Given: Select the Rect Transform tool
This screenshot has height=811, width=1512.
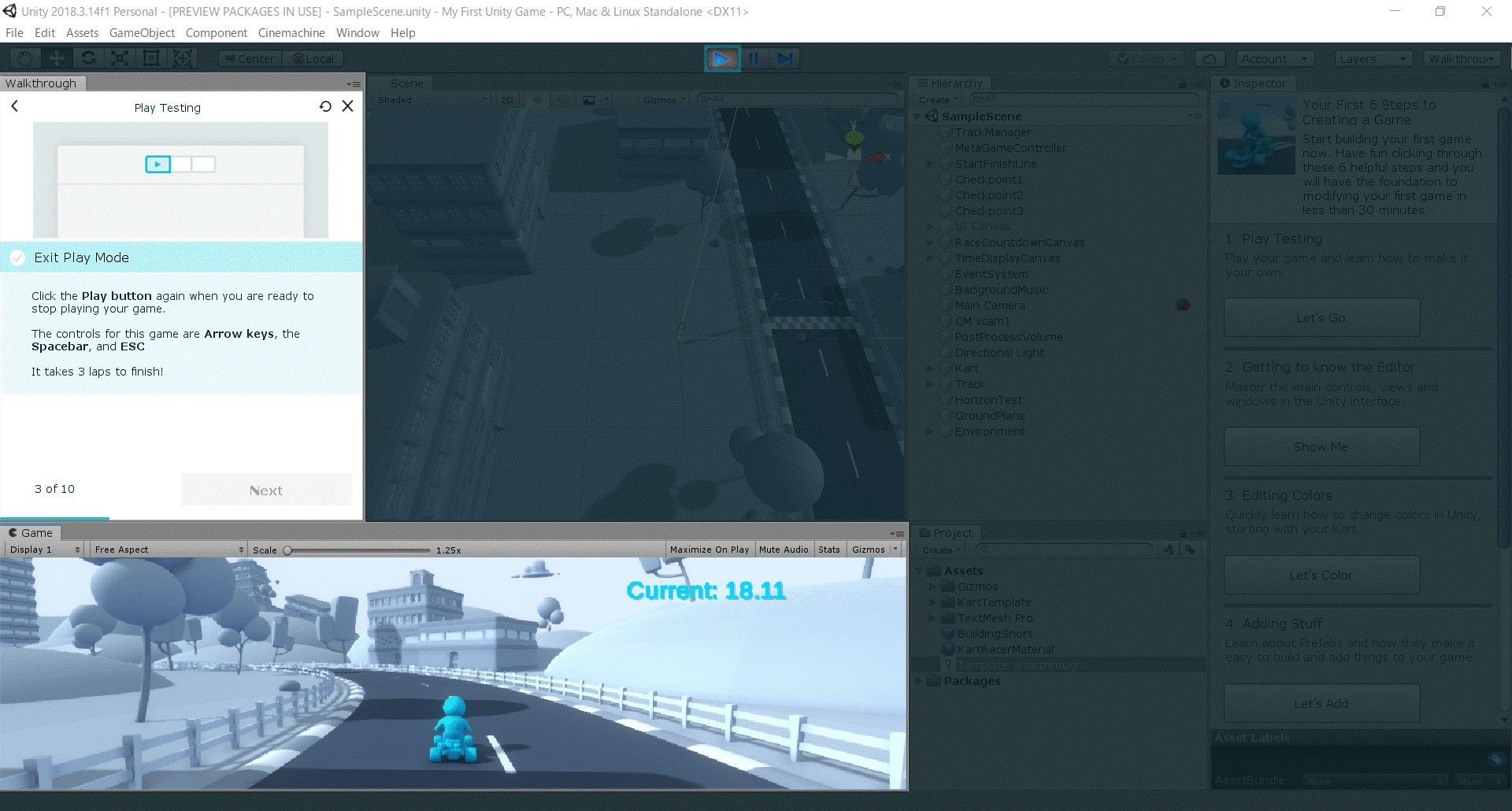Looking at the screenshot, I should (x=151, y=58).
